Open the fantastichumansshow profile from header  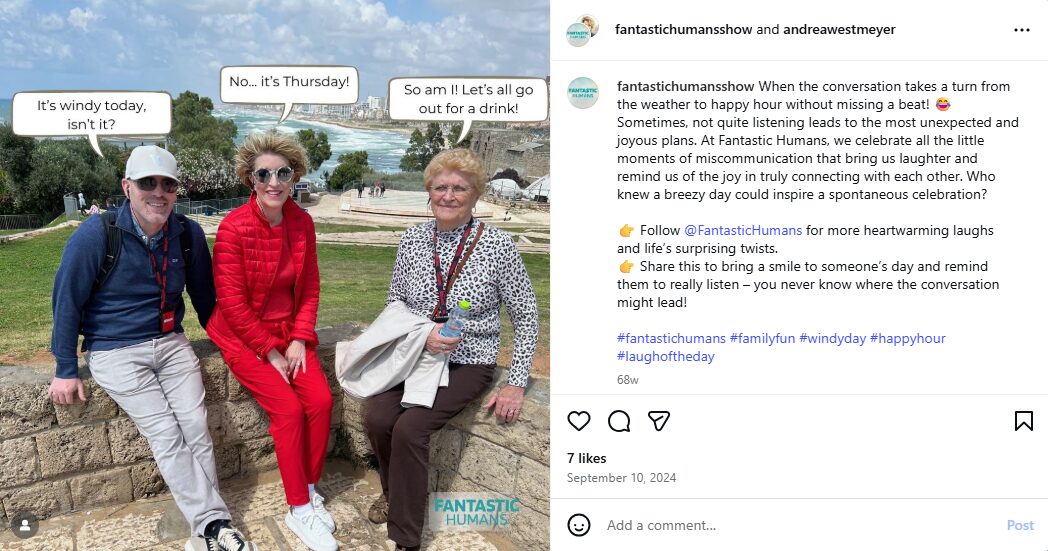684,29
